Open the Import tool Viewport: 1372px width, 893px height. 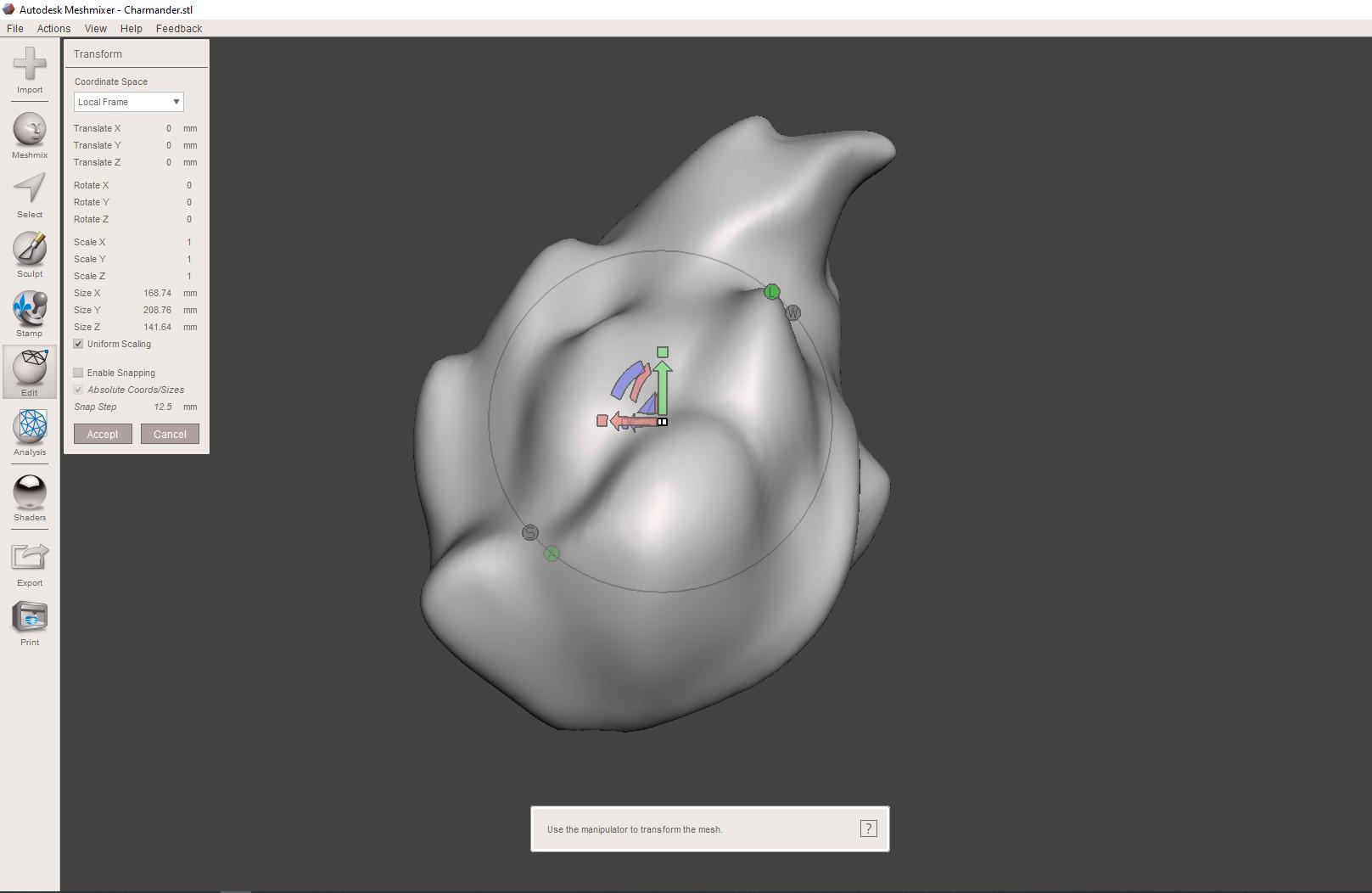point(30,69)
